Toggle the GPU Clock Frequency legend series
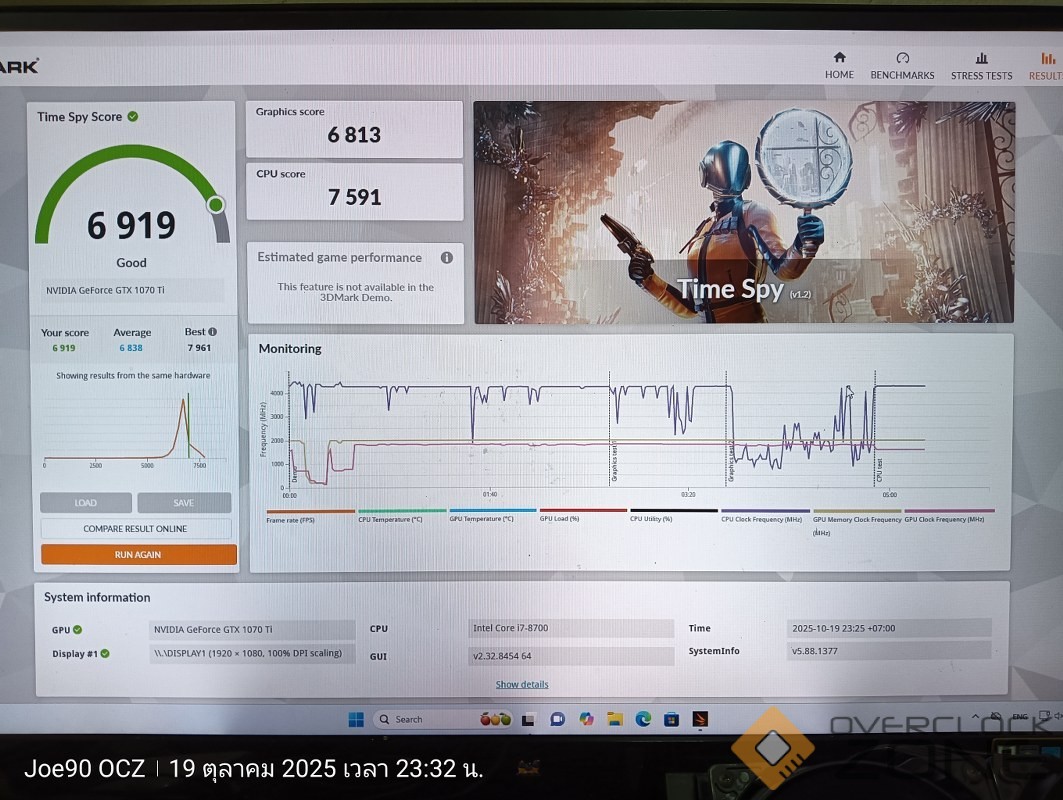Image resolution: width=1063 pixels, height=800 pixels. click(949, 516)
